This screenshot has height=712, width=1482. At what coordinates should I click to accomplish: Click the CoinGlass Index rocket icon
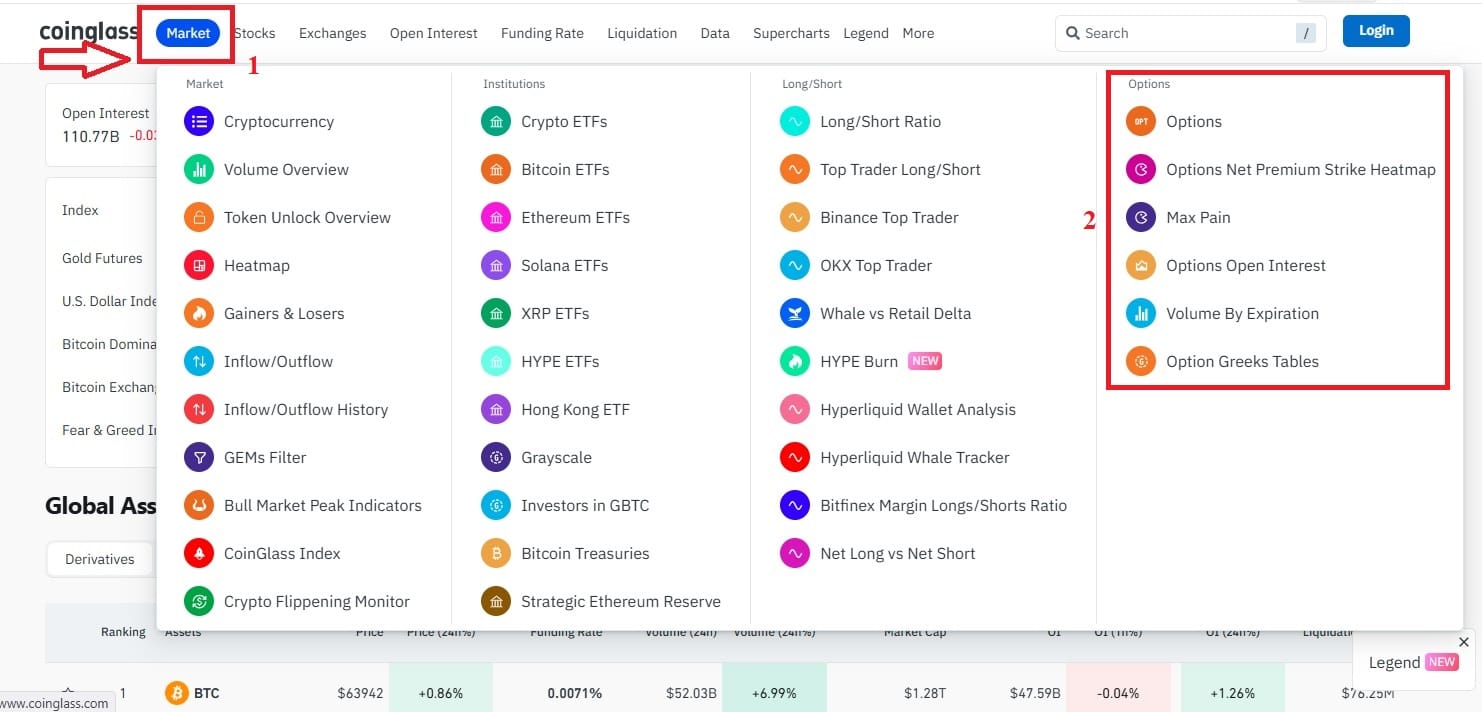tap(199, 554)
